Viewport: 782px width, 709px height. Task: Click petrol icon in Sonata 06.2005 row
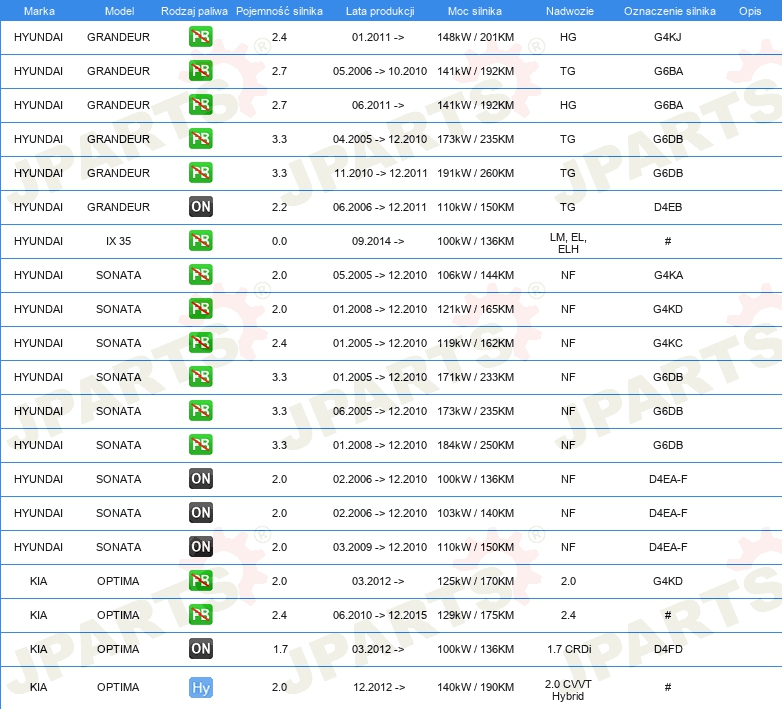pos(200,410)
